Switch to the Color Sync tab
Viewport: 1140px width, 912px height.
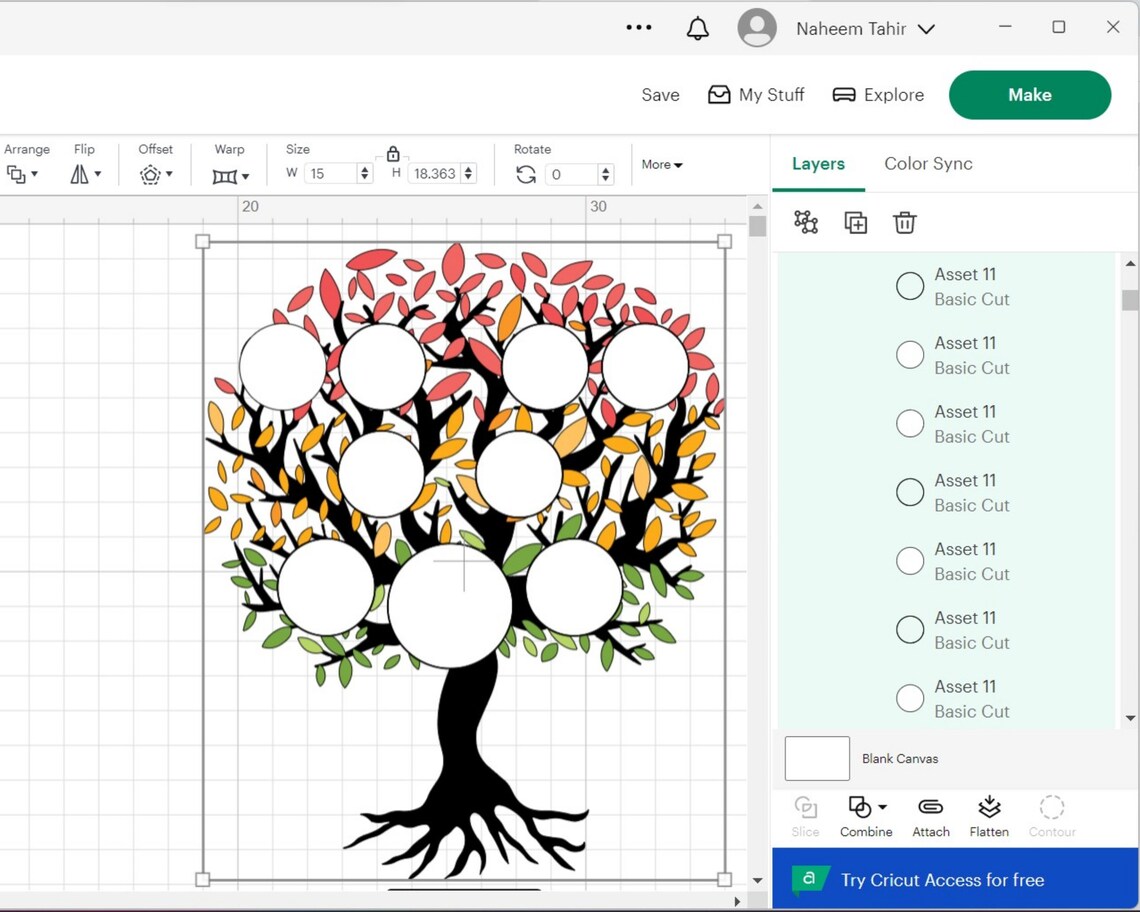point(928,163)
